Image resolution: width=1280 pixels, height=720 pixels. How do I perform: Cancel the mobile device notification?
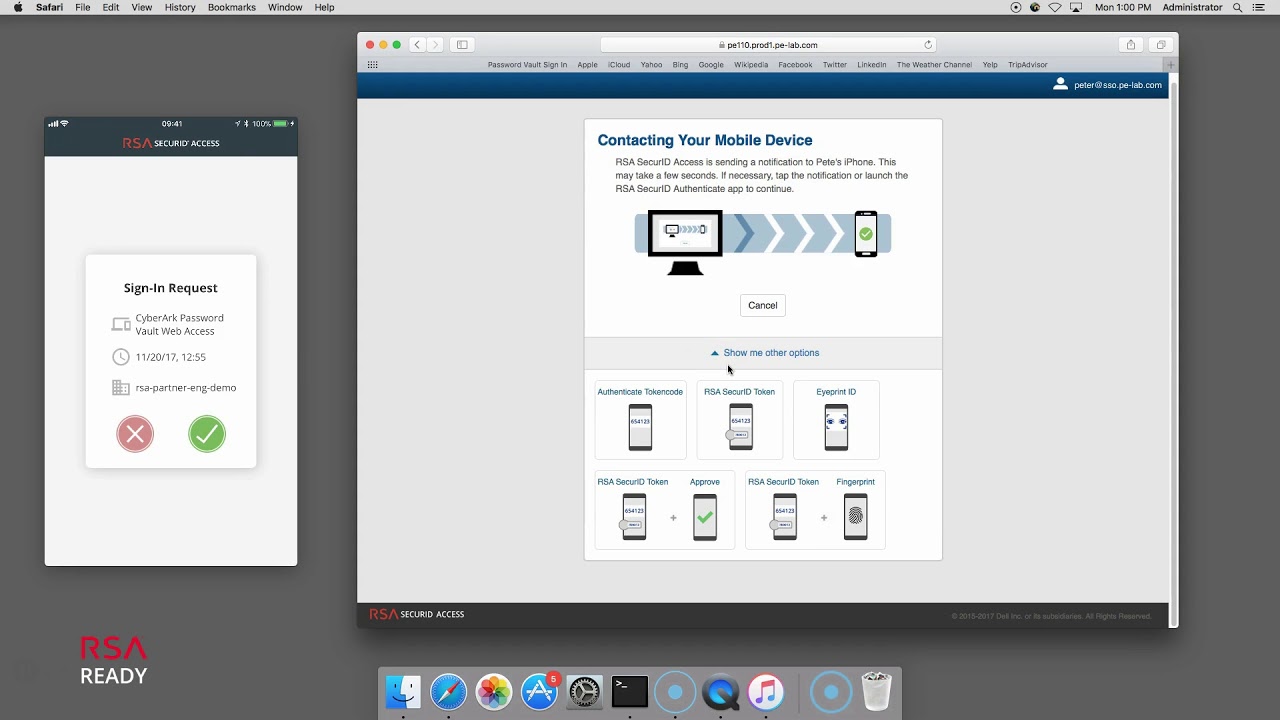tap(762, 305)
